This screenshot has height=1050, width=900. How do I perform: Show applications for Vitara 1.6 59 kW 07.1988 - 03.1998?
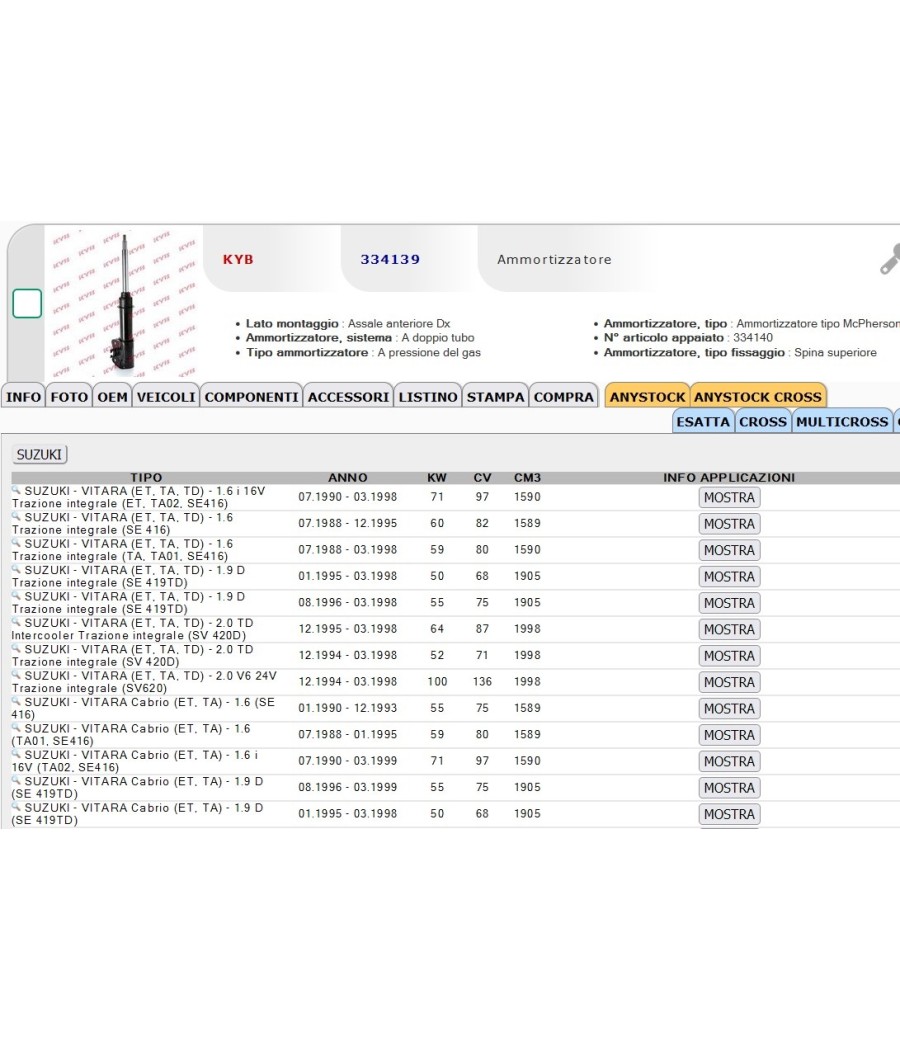tap(729, 550)
